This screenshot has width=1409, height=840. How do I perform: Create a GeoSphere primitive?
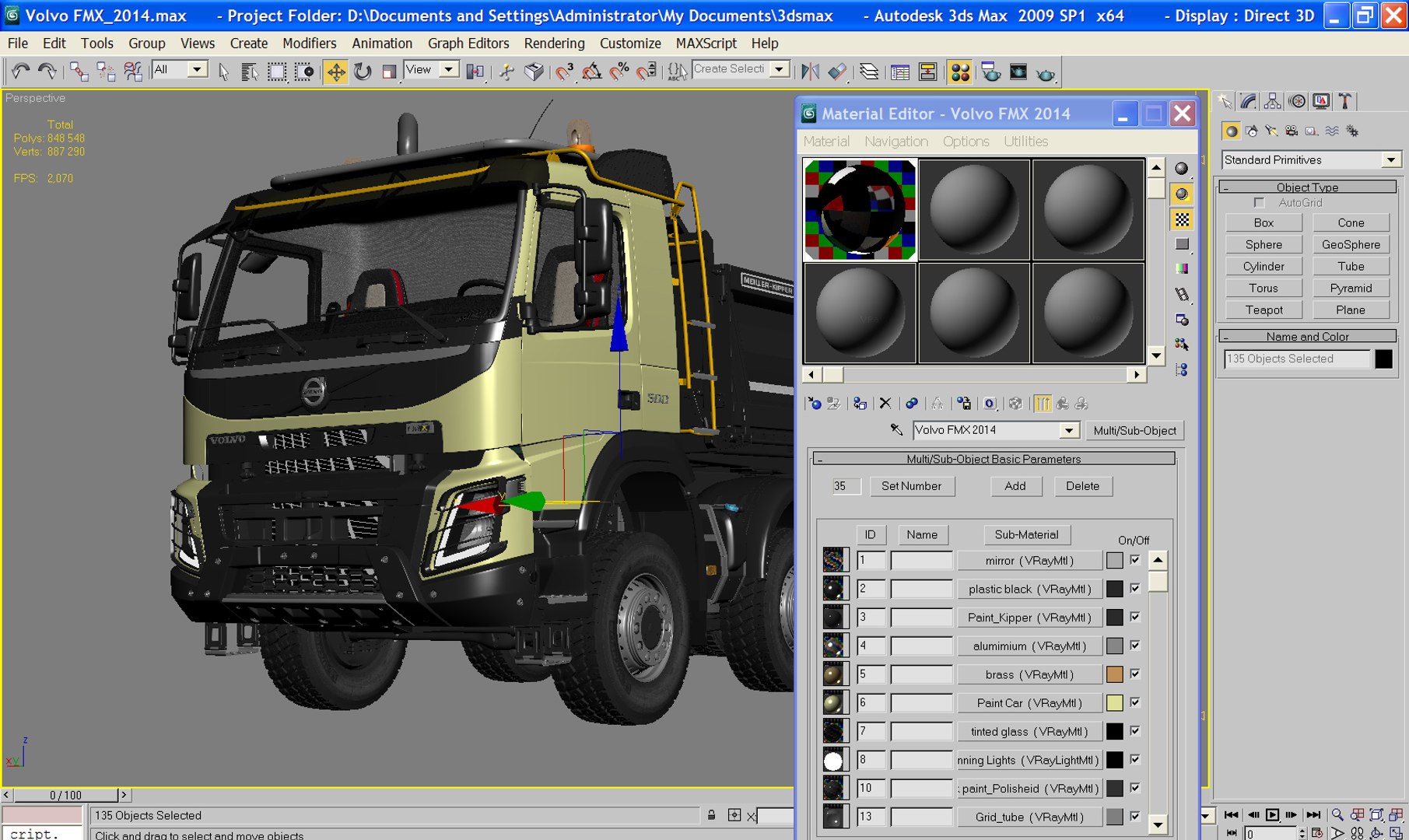[x=1351, y=244]
